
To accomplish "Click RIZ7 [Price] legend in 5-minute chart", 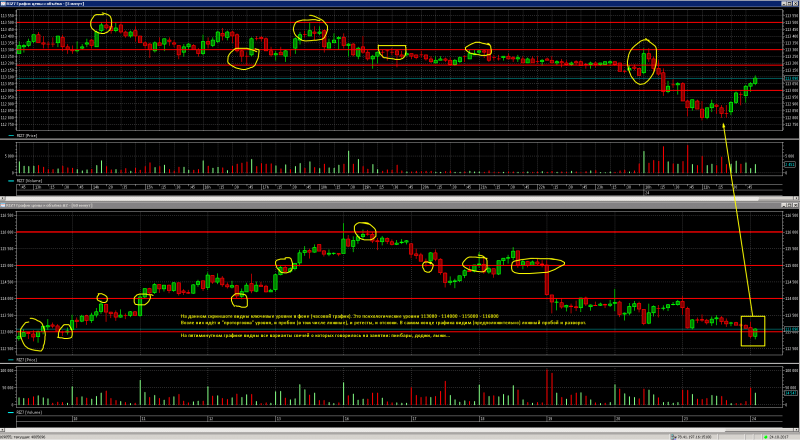I will (x=22, y=135).
